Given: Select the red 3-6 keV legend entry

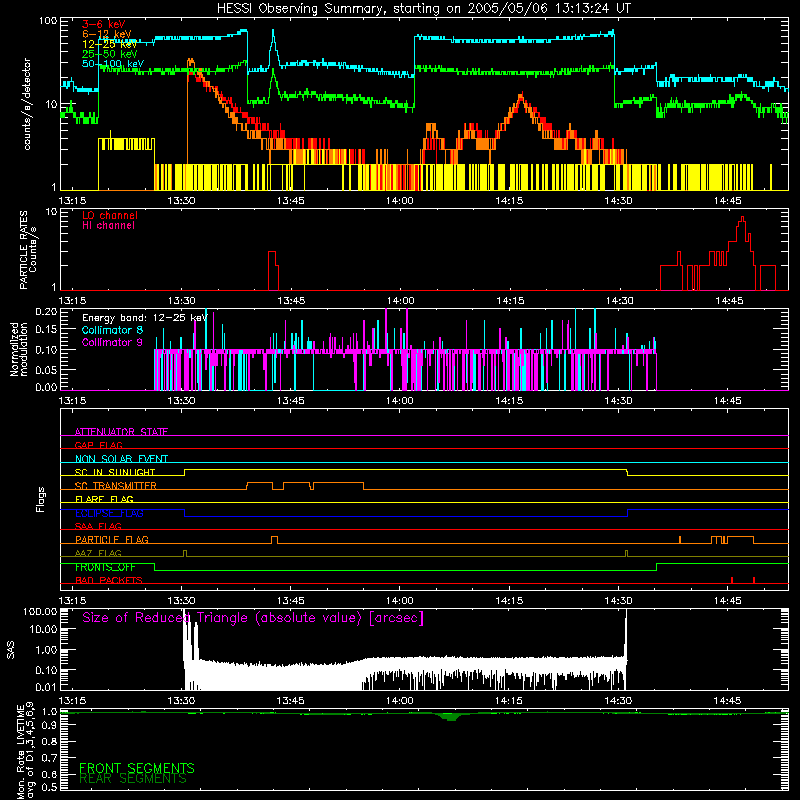Looking at the screenshot, I should [104, 24].
